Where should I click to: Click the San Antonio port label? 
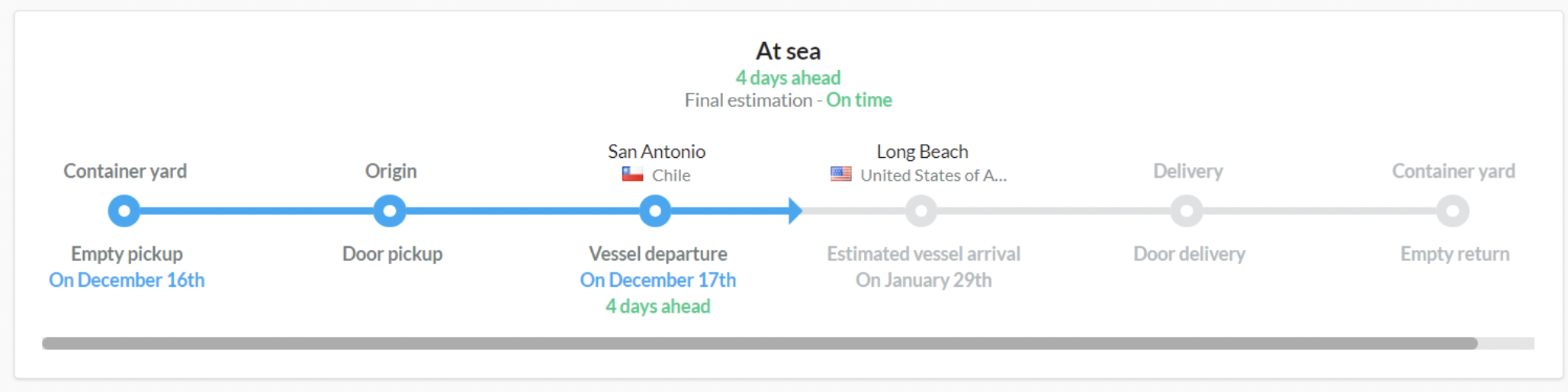click(x=657, y=152)
